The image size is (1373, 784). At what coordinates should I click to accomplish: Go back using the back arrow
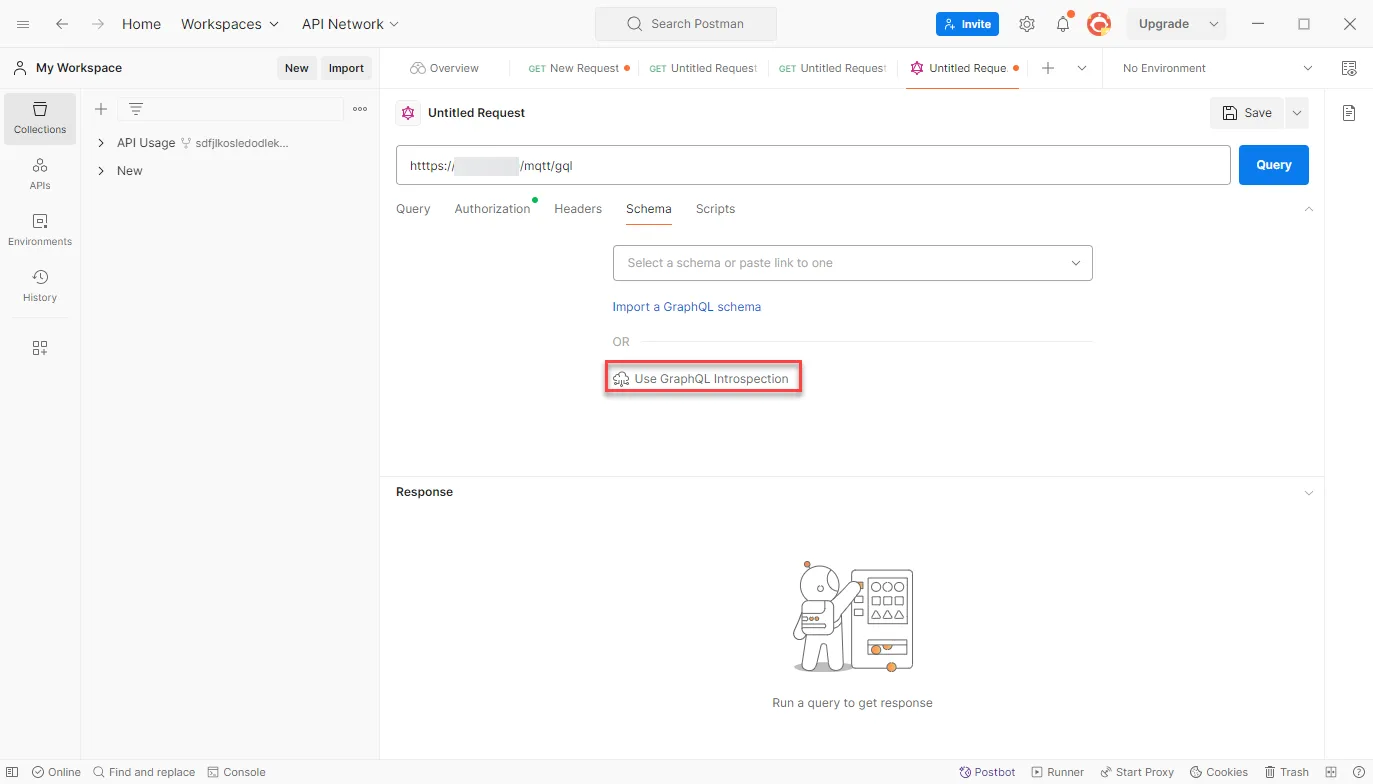(x=62, y=24)
